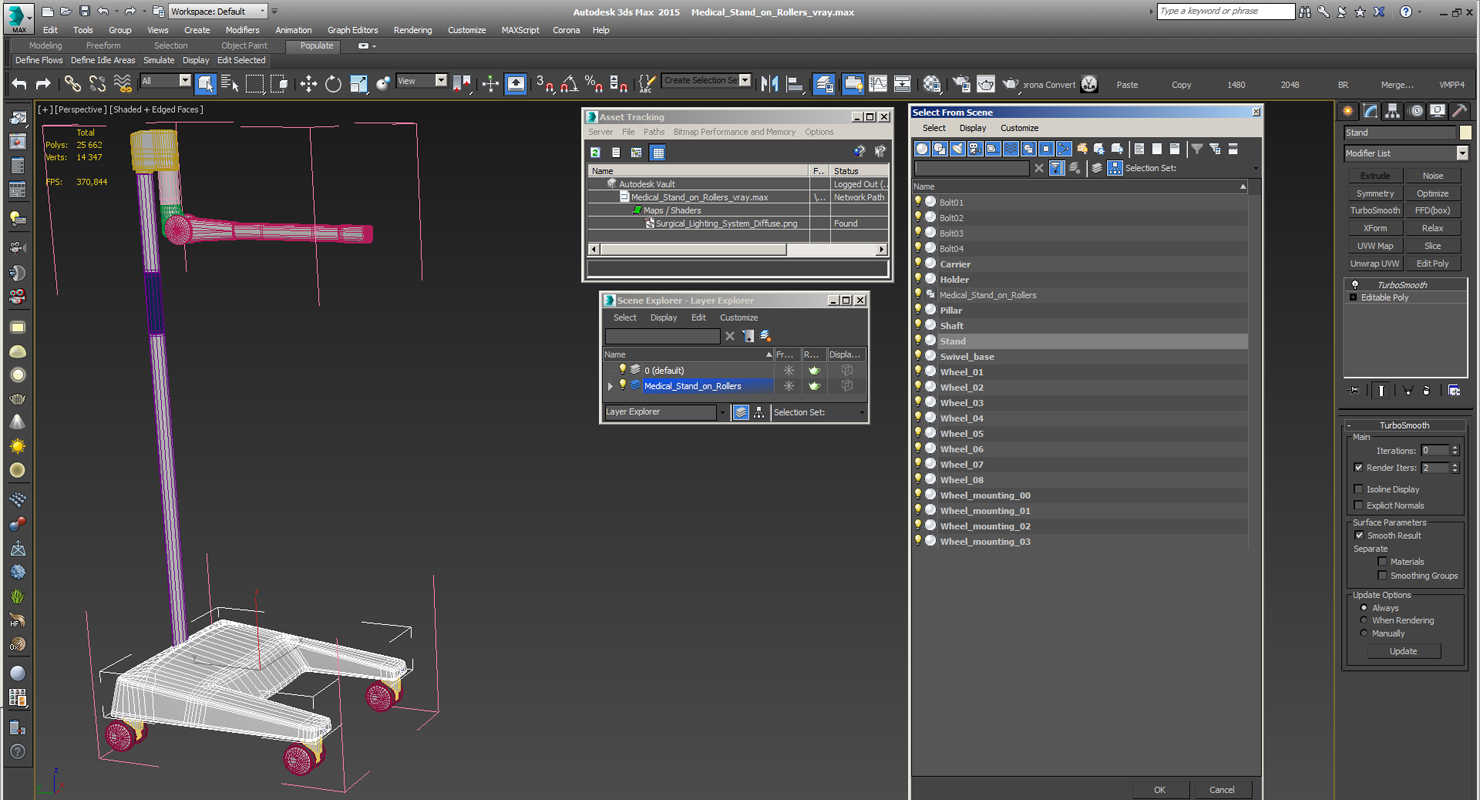Viewport: 1480px width, 800px height.
Task: Click the TurboSmooth Update button
Action: click(x=1403, y=651)
